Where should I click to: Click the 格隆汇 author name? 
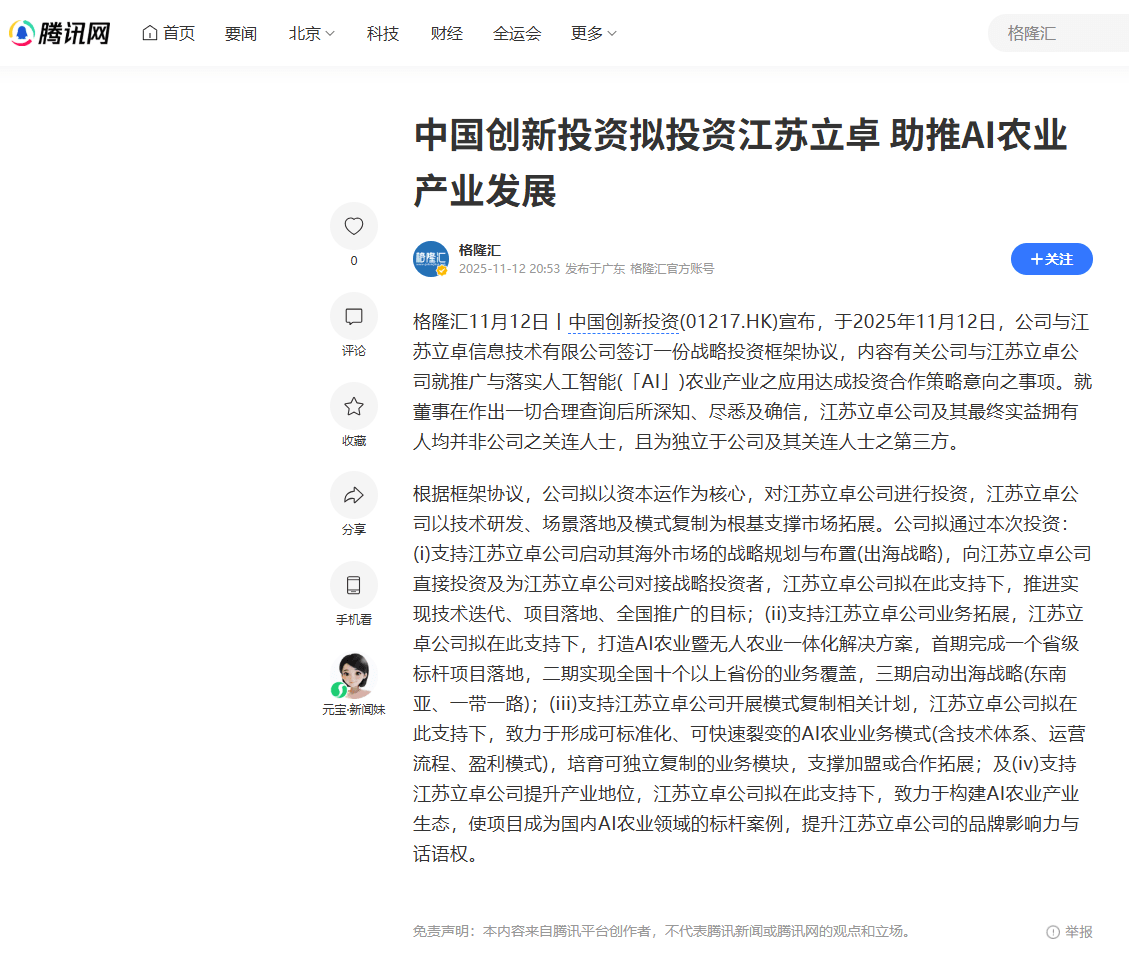480,250
